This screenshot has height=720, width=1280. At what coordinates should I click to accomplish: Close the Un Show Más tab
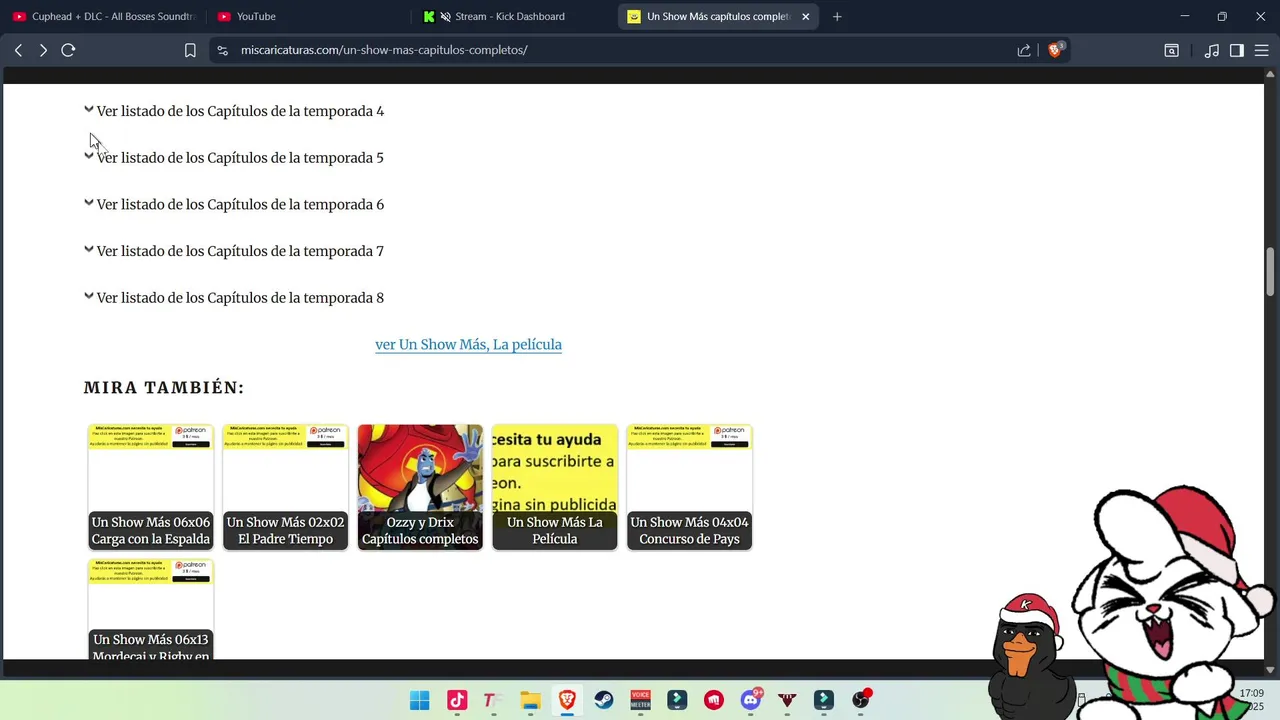(x=806, y=16)
